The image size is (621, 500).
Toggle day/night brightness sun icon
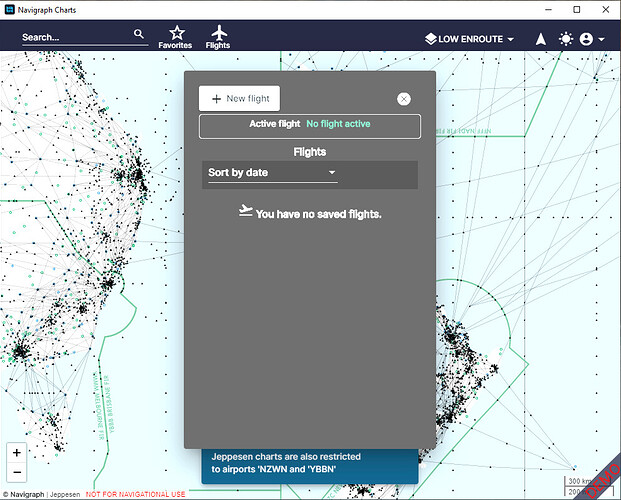coord(566,39)
